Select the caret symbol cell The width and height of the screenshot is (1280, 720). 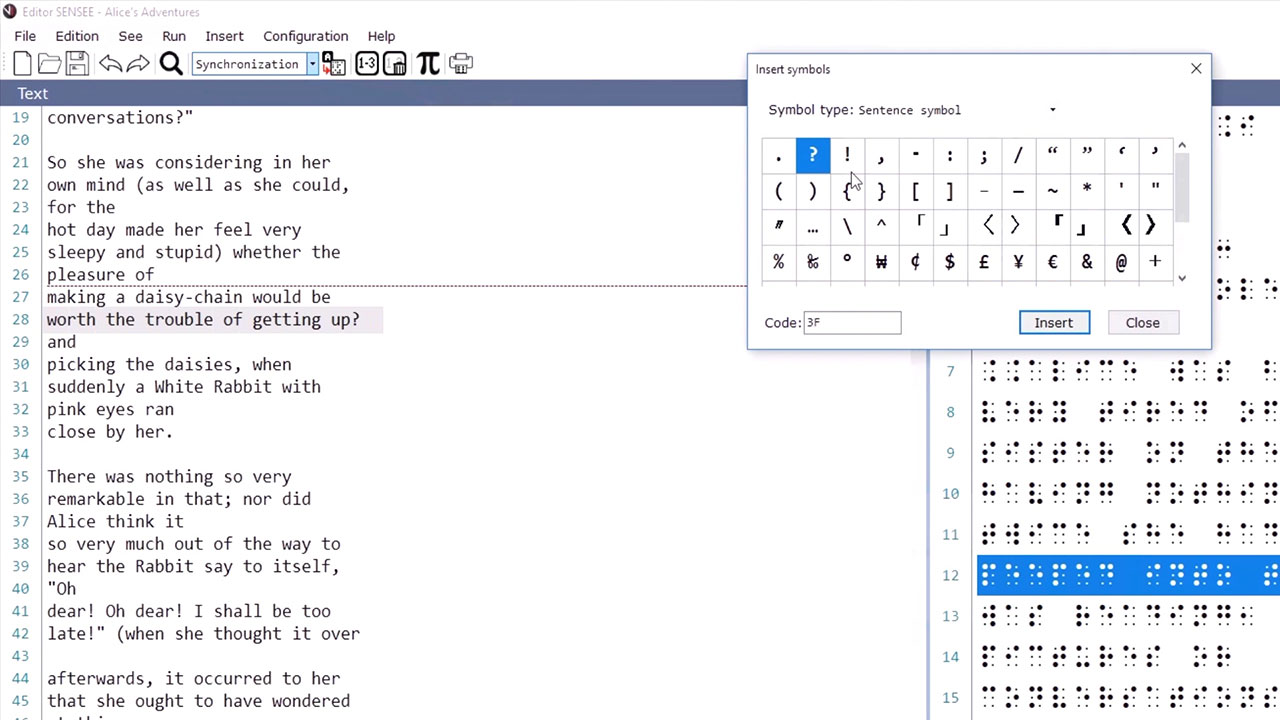point(881,226)
